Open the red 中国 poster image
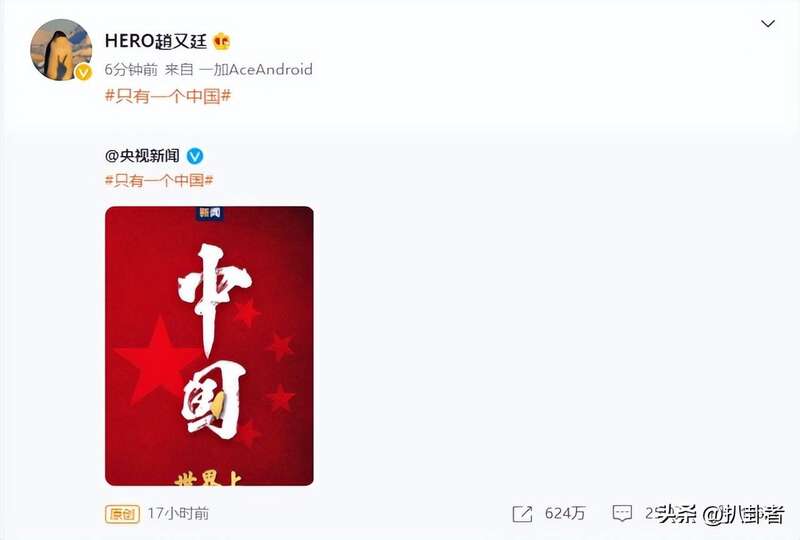The width and height of the screenshot is (800, 540). coord(209,346)
